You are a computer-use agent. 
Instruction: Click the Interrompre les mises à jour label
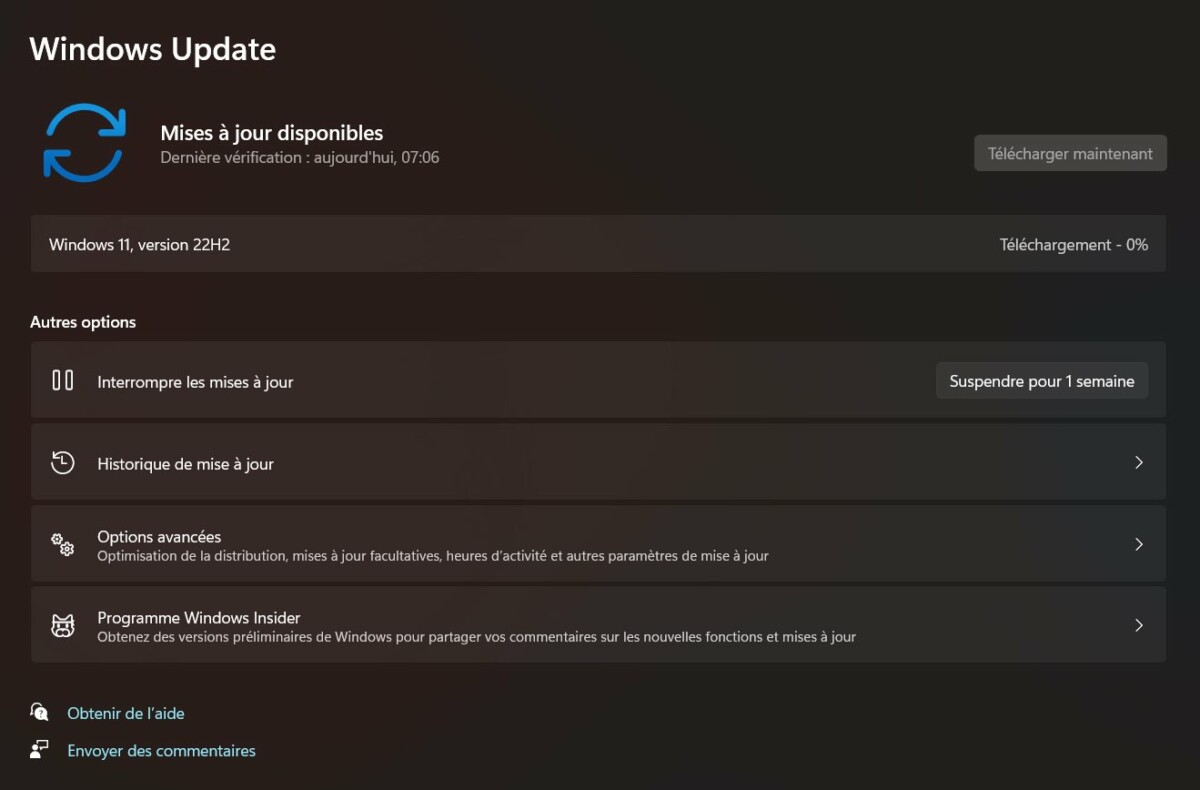tap(195, 382)
